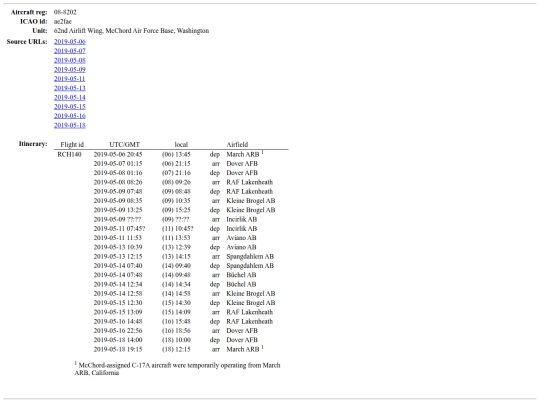
Task: Click UTC time 2019-05-14 07:40
Action: [118, 266]
